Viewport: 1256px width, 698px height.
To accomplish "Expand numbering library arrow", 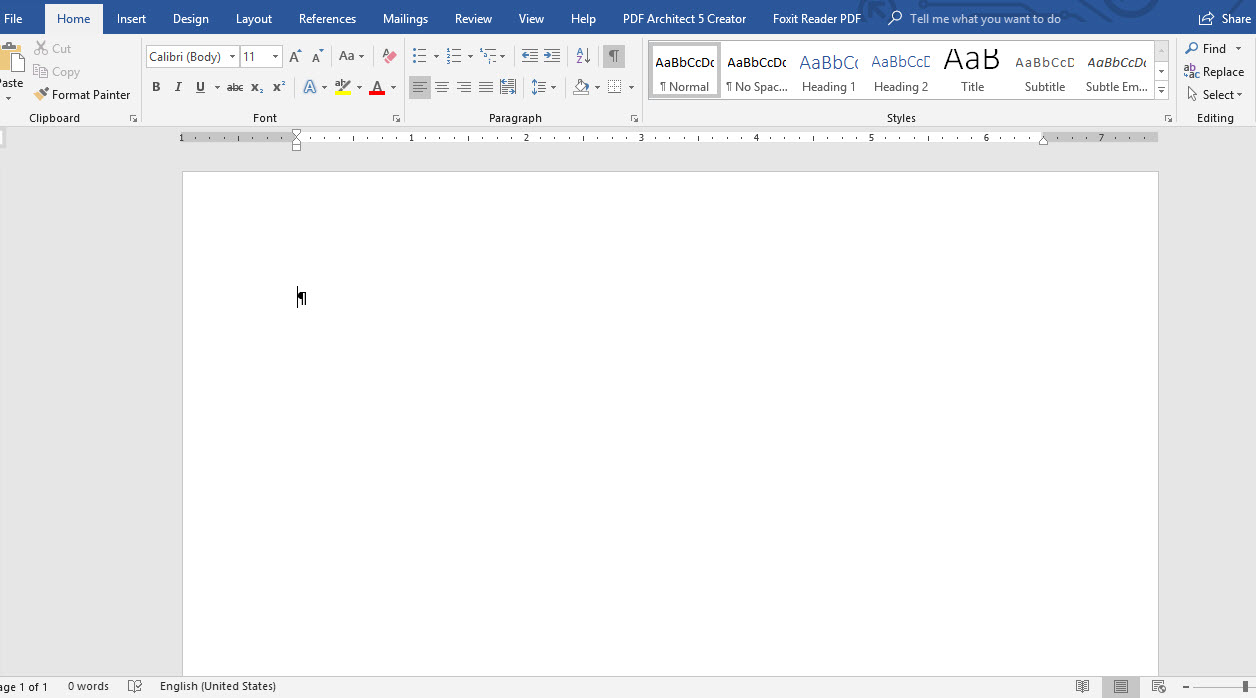I will (x=470, y=56).
